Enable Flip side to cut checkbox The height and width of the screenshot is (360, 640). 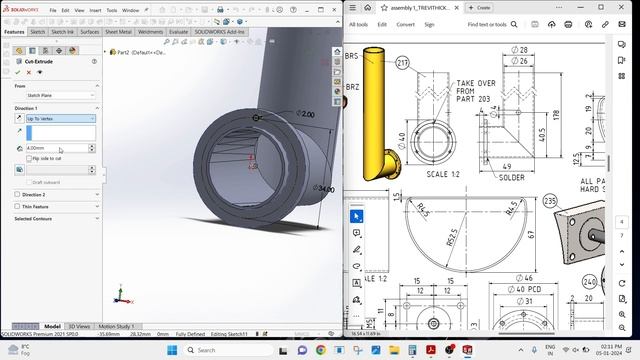point(29,158)
